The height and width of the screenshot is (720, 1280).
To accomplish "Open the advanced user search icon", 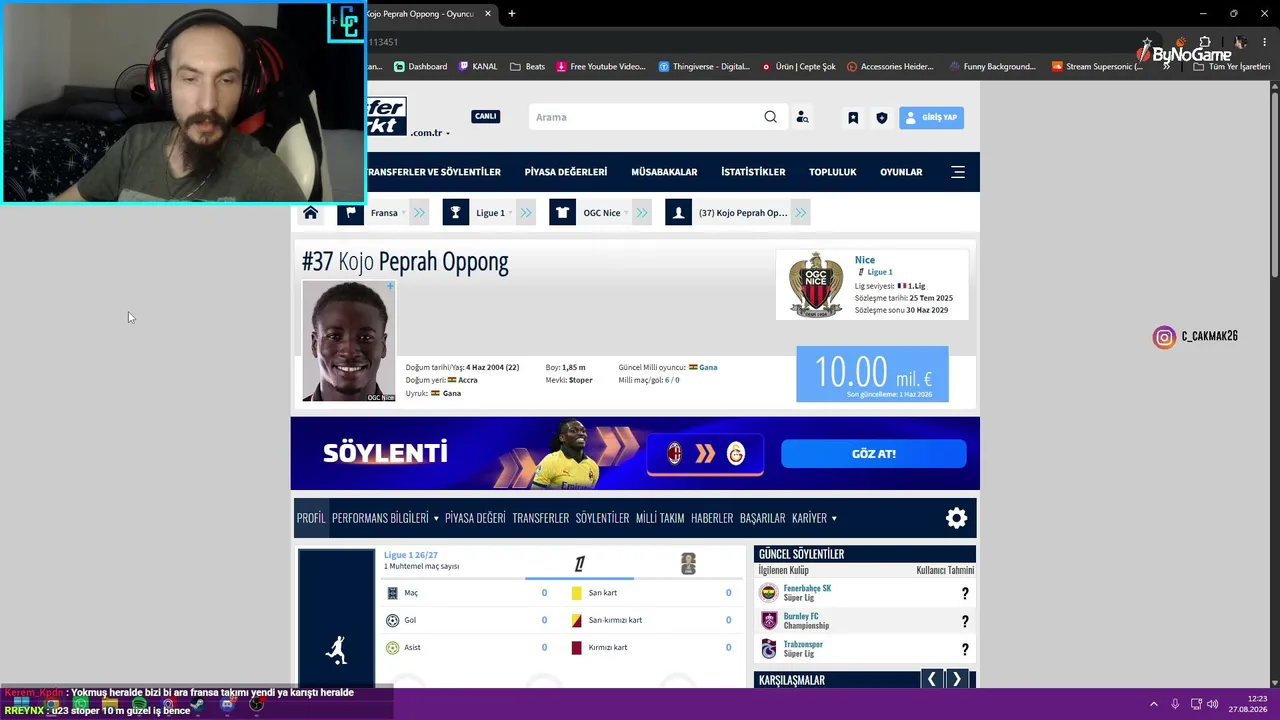I will (x=802, y=117).
